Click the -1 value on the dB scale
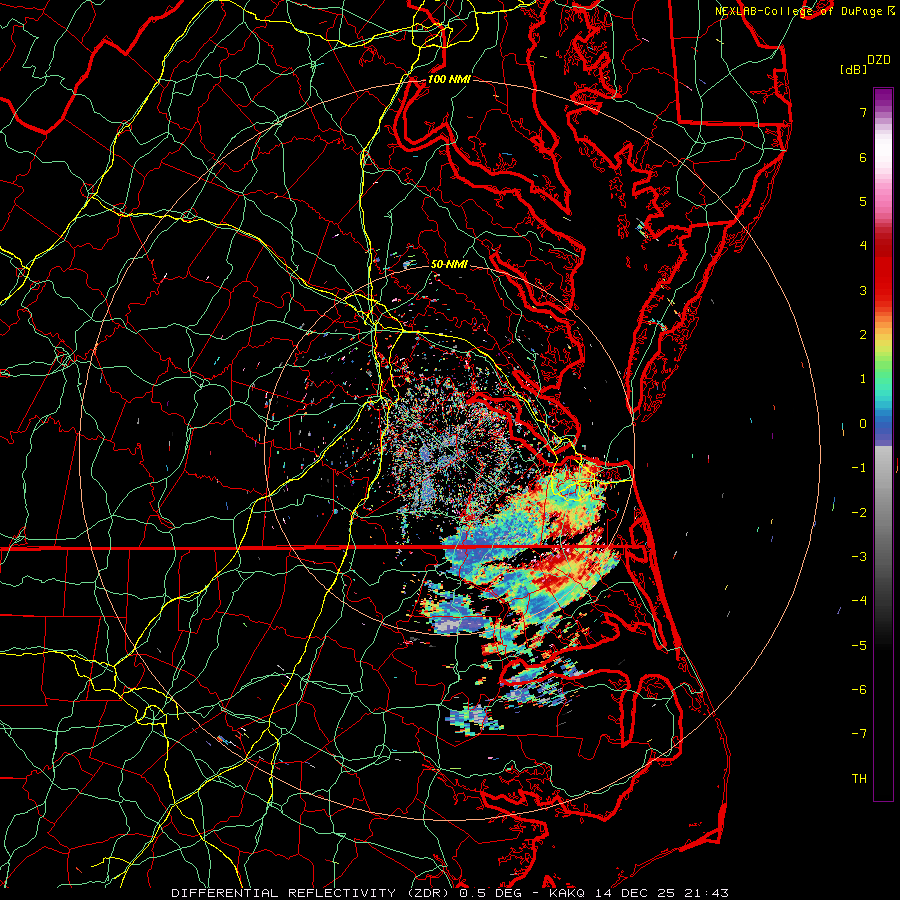 pyautogui.click(x=859, y=468)
